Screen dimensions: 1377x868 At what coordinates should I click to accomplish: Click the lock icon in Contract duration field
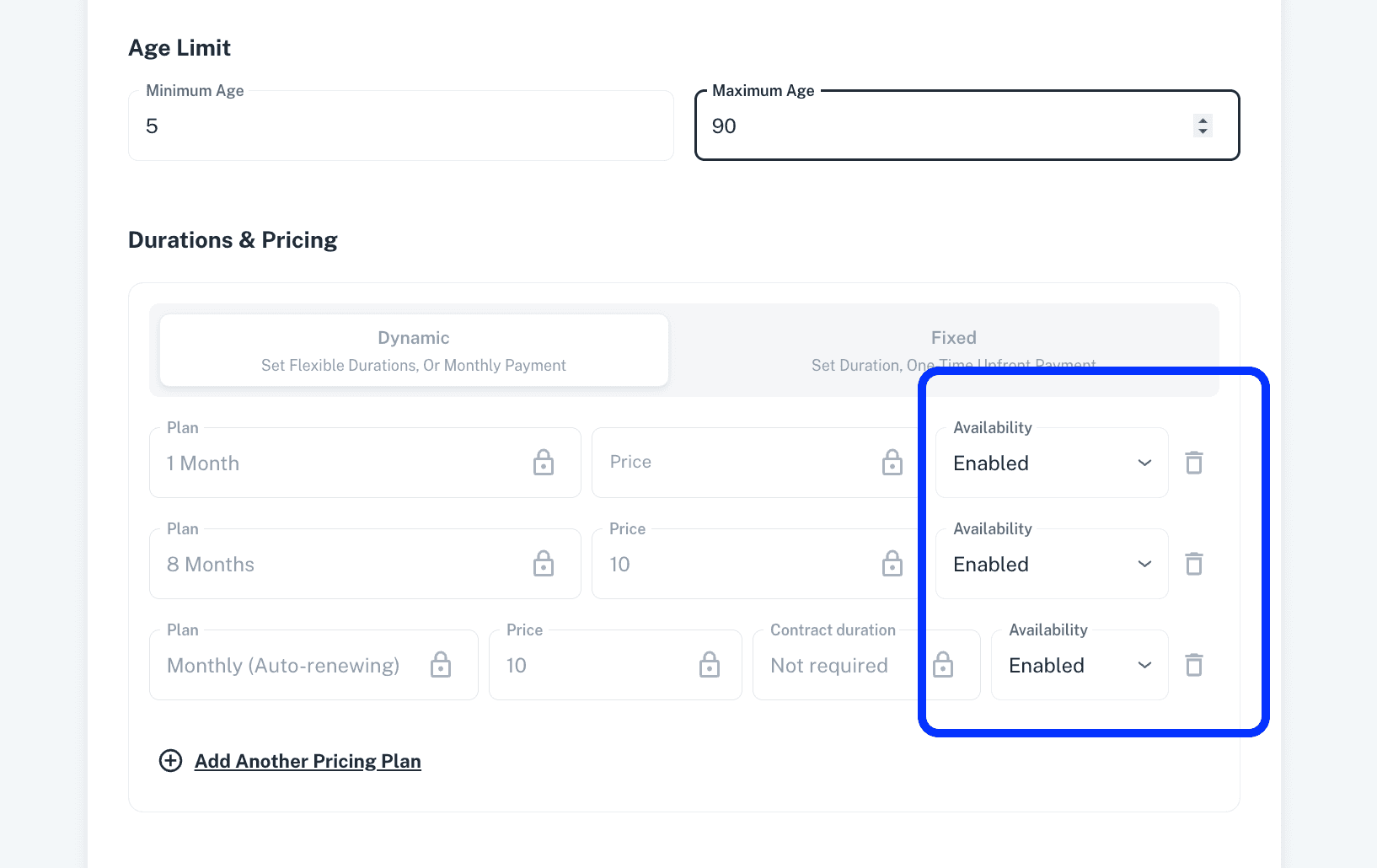[943, 665]
